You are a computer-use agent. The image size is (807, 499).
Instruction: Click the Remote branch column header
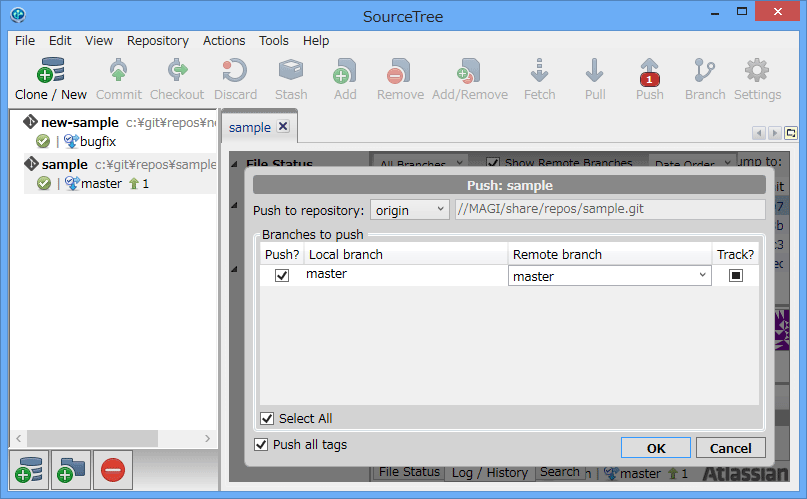610,254
